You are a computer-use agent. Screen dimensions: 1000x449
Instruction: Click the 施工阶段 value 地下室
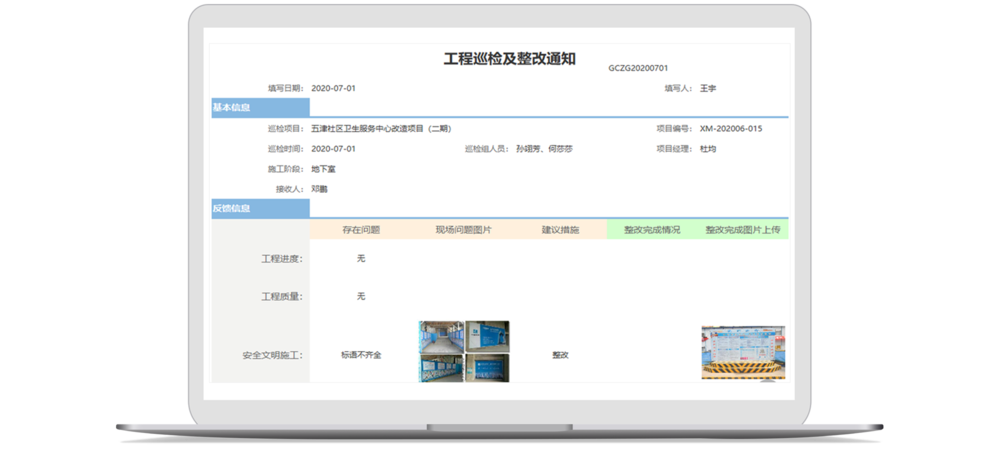(x=322, y=169)
